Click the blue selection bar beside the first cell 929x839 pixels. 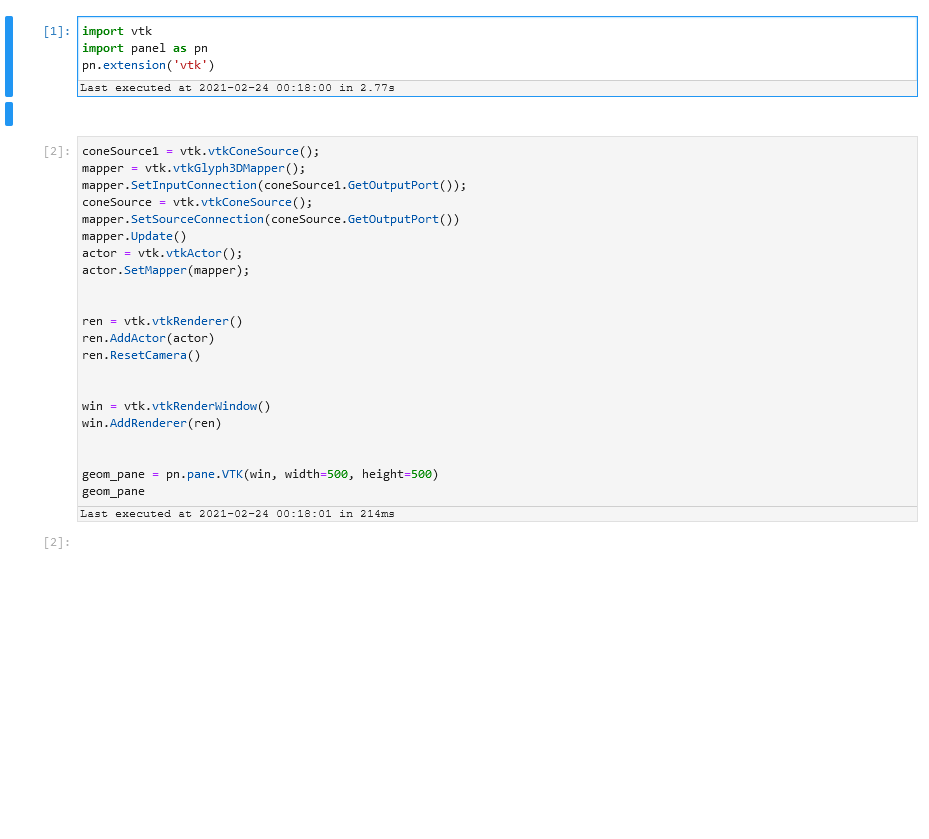[x=8, y=55]
